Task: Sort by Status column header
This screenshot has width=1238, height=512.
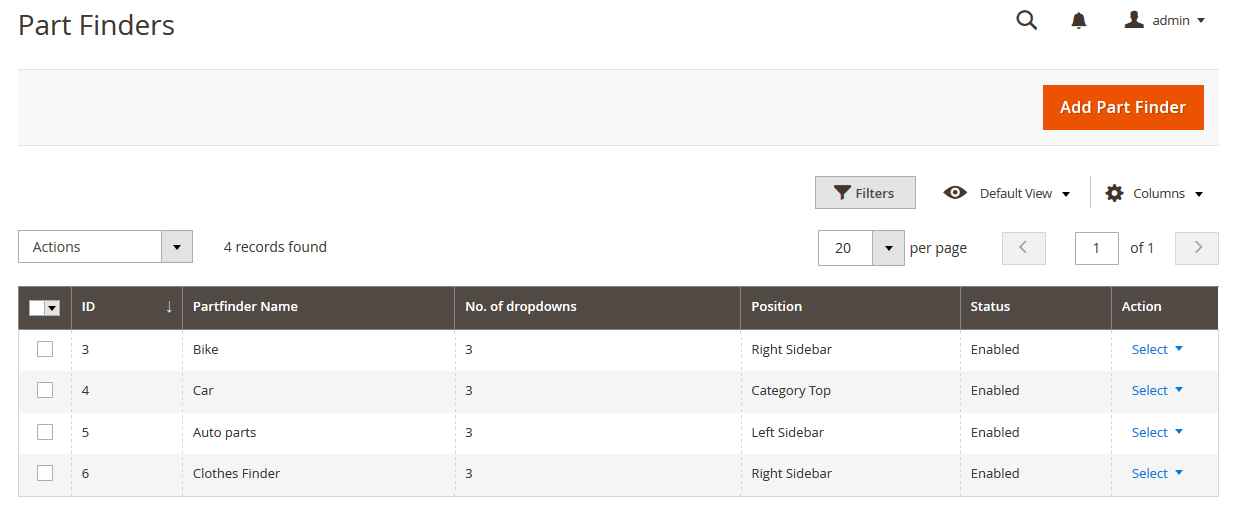Action: [990, 307]
